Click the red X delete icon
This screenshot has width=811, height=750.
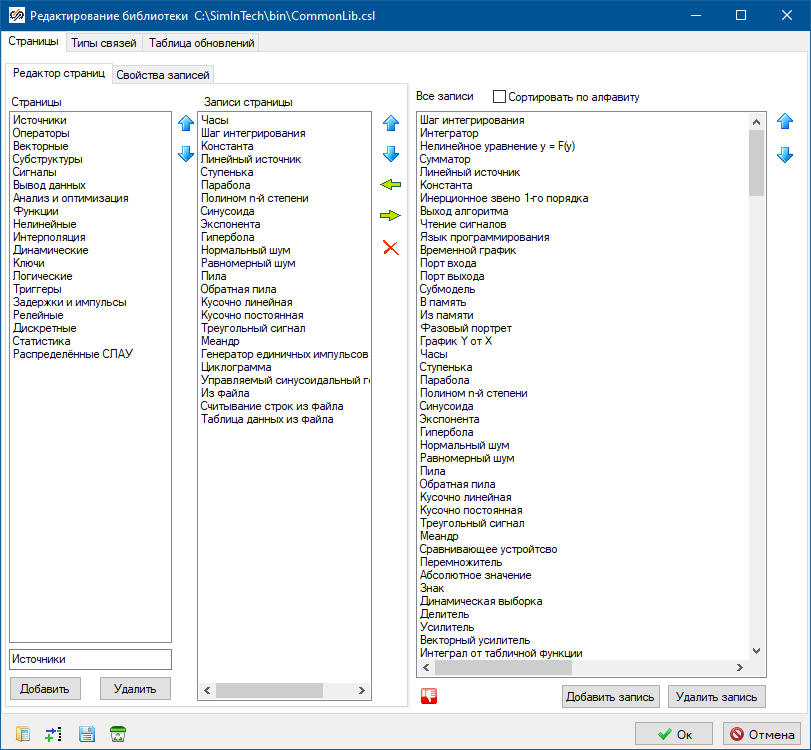390,247
